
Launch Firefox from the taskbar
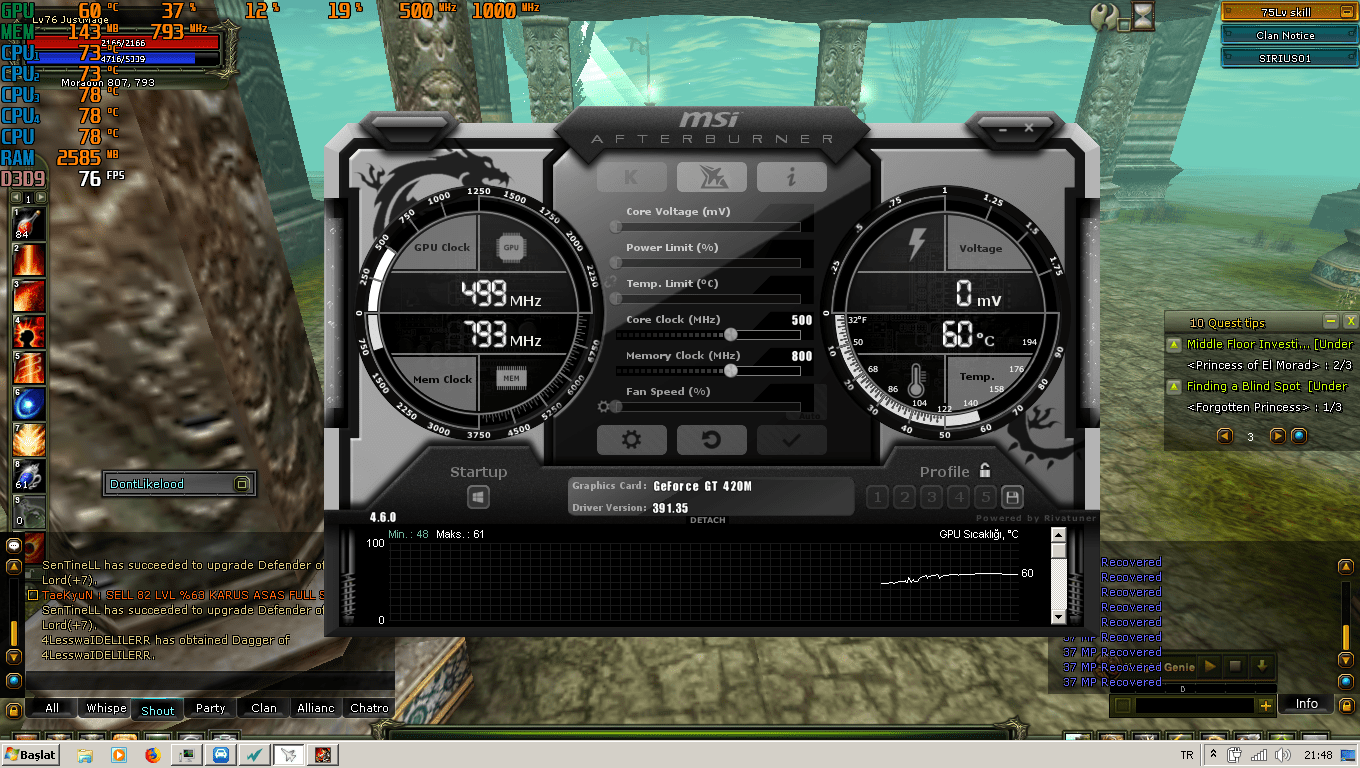(152, 755)
